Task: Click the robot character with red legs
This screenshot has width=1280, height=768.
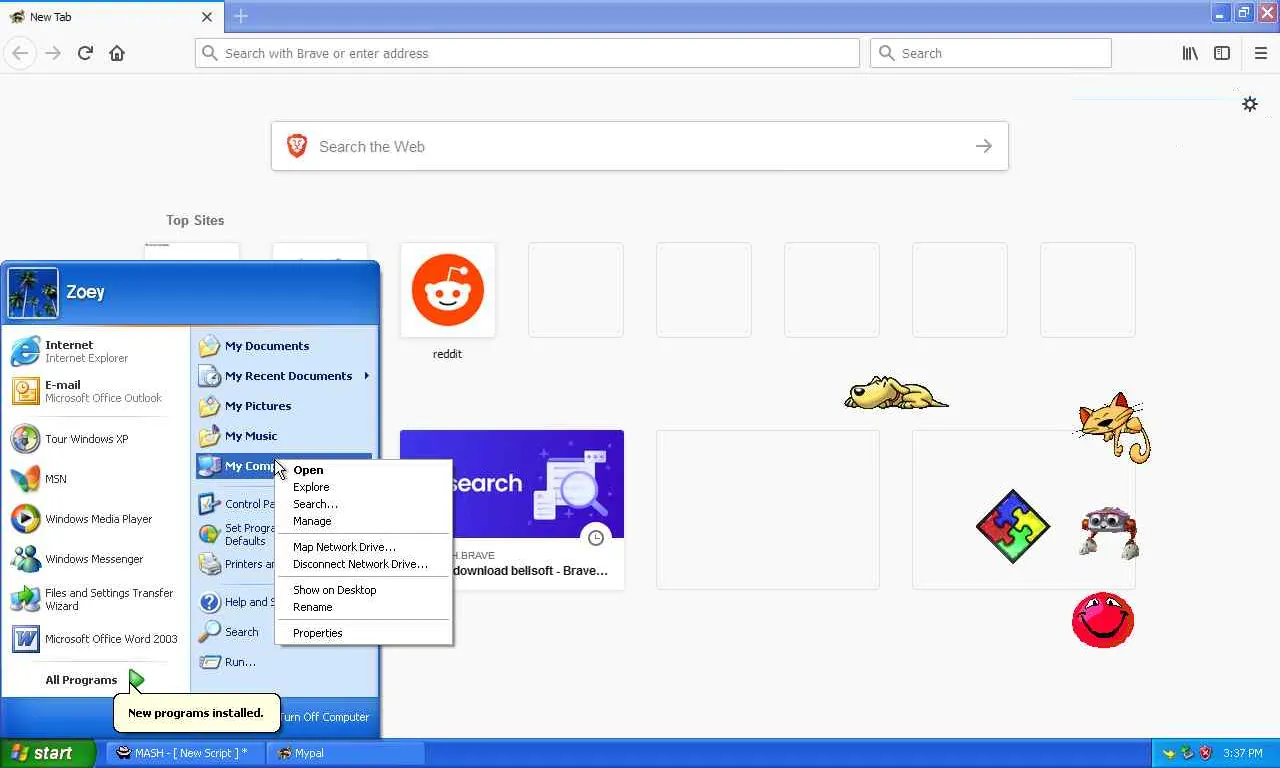Action: tap(1109, 532)
